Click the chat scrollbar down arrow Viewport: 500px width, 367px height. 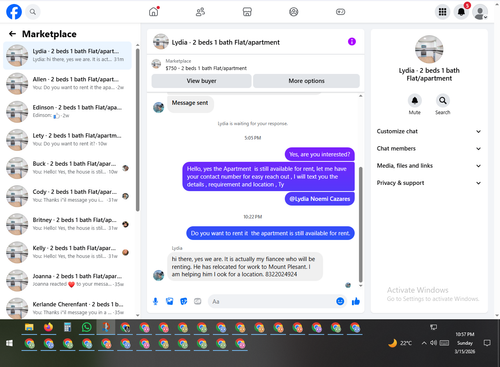tap(360, 286)
